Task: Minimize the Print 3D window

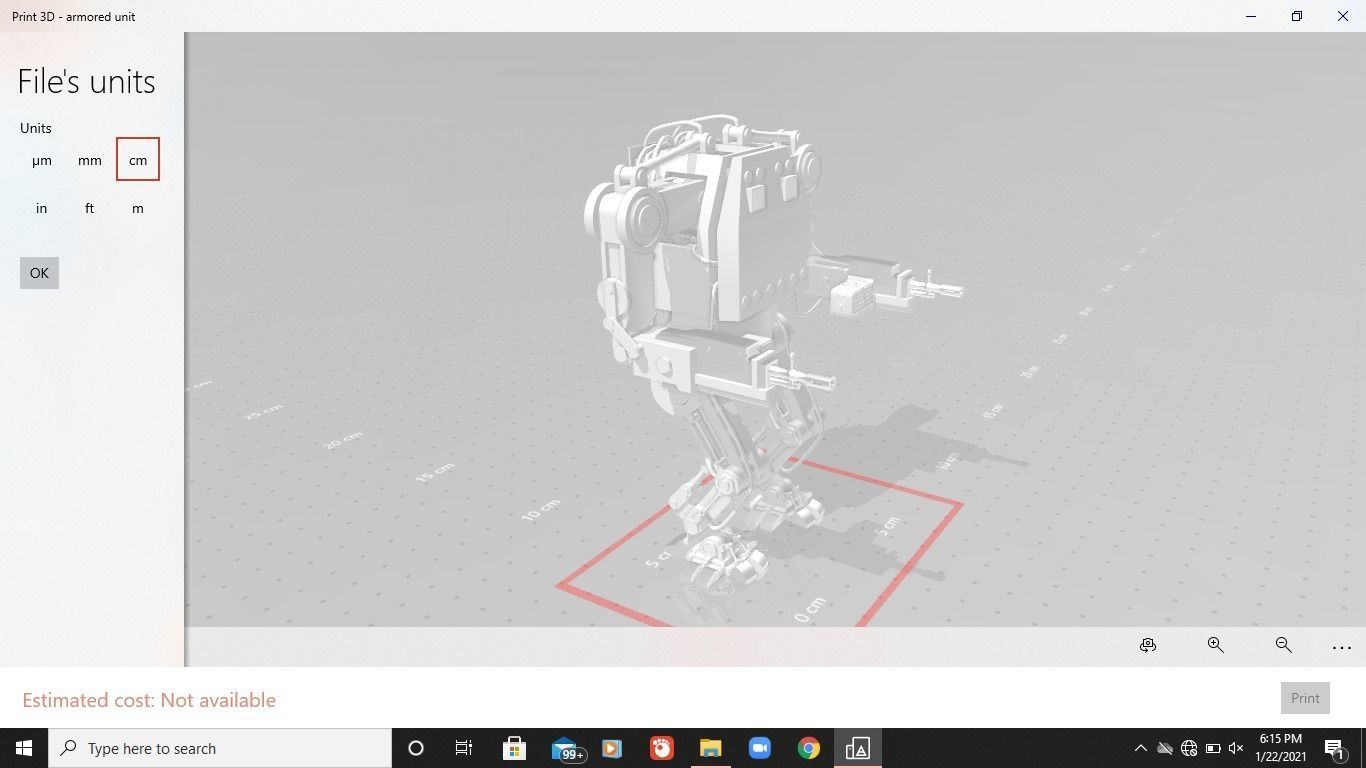Action: [x=1251, y=16]
